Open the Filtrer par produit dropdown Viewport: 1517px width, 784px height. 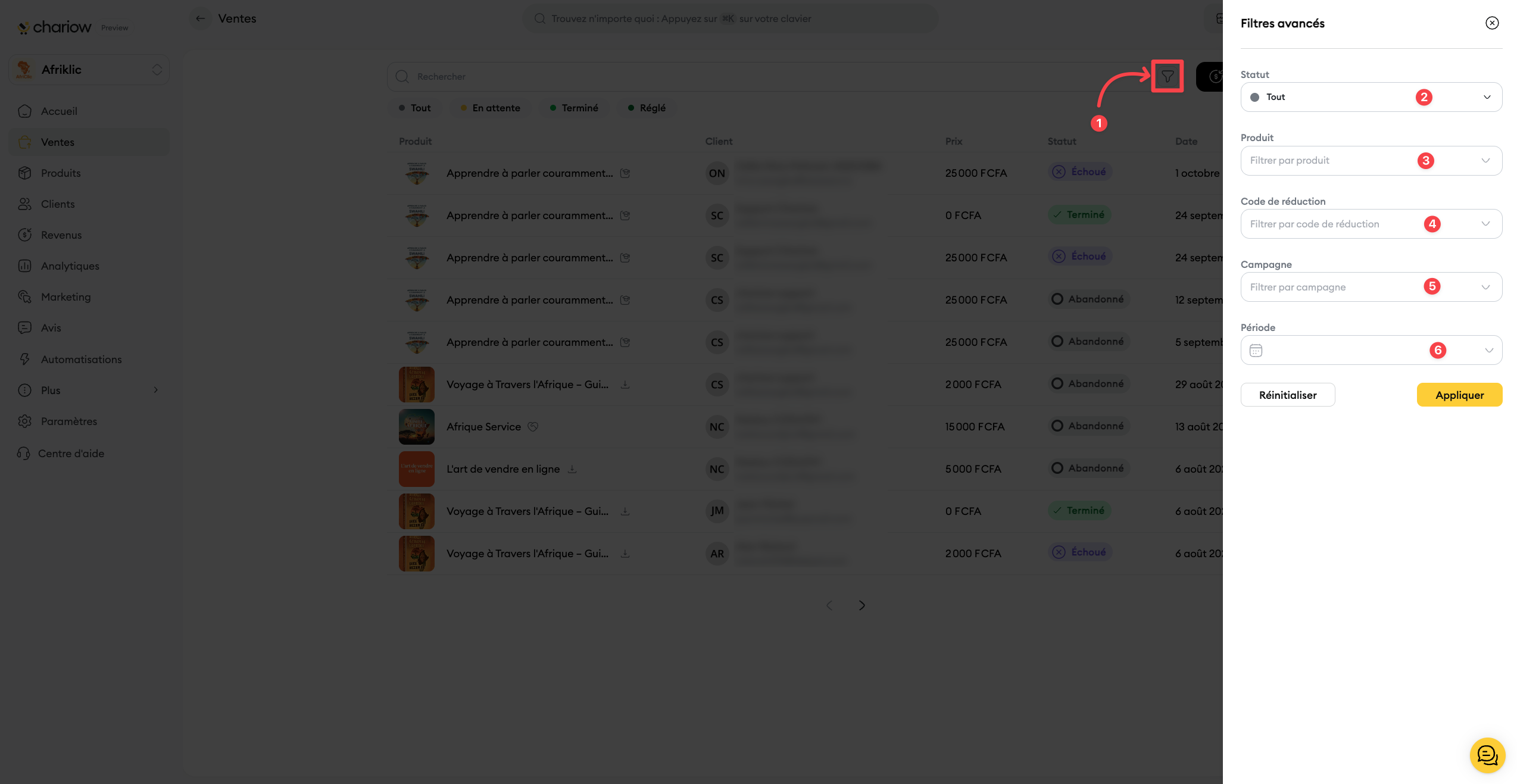click(x=1371, y=161)
